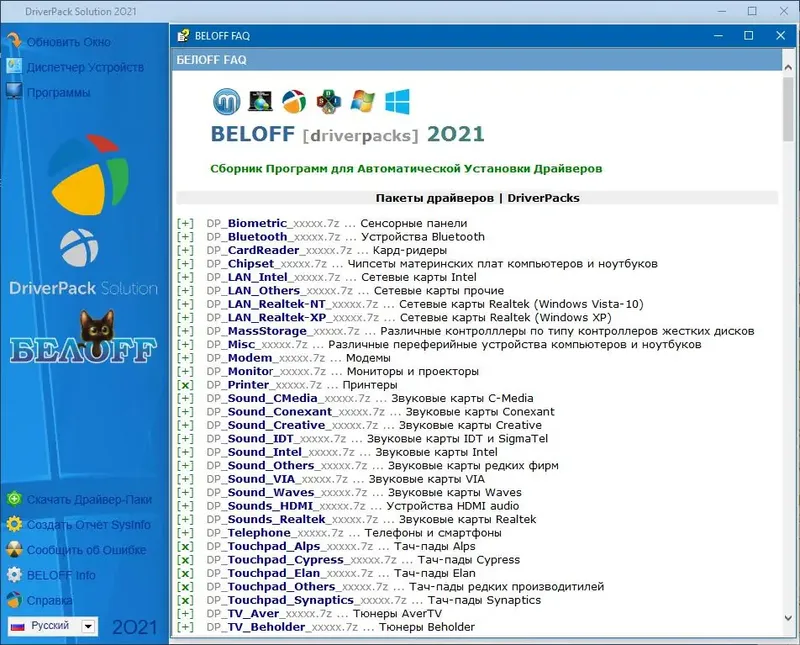Click the Справка help icon
This screenshot has width=800, height=645.
tap(14, 600)
